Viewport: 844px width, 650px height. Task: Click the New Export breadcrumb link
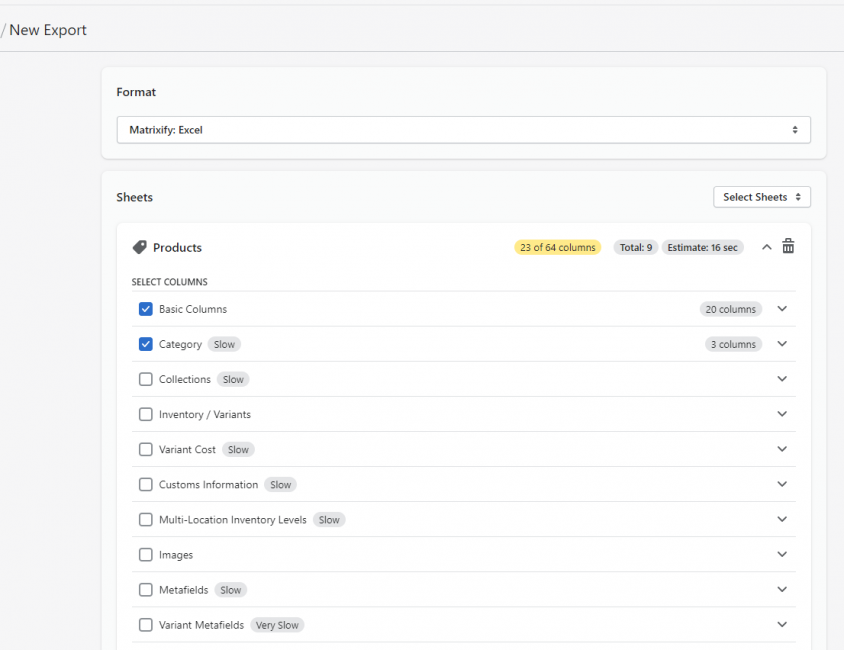point(48,29)
